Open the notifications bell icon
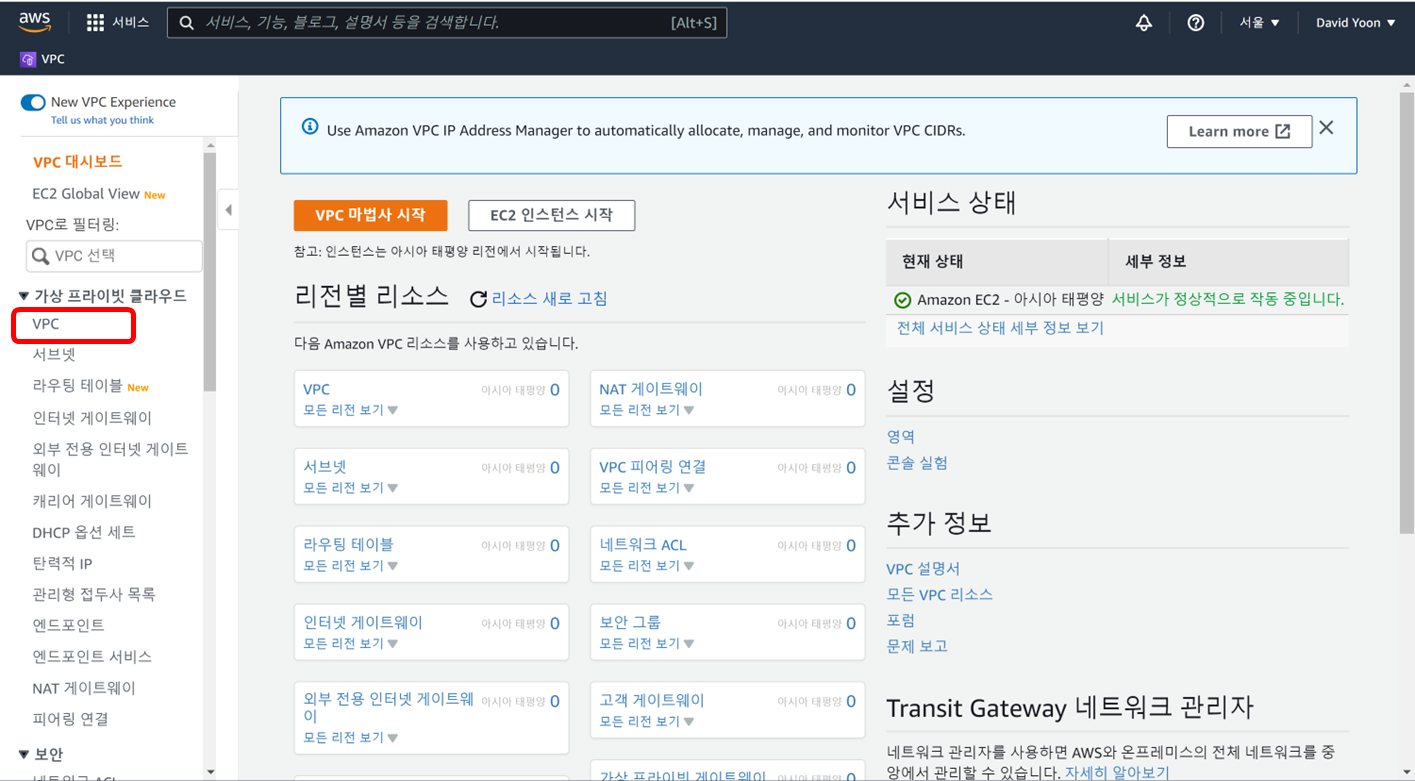This screenshot has width=1415, height=781. click(x=1144, y=23)
